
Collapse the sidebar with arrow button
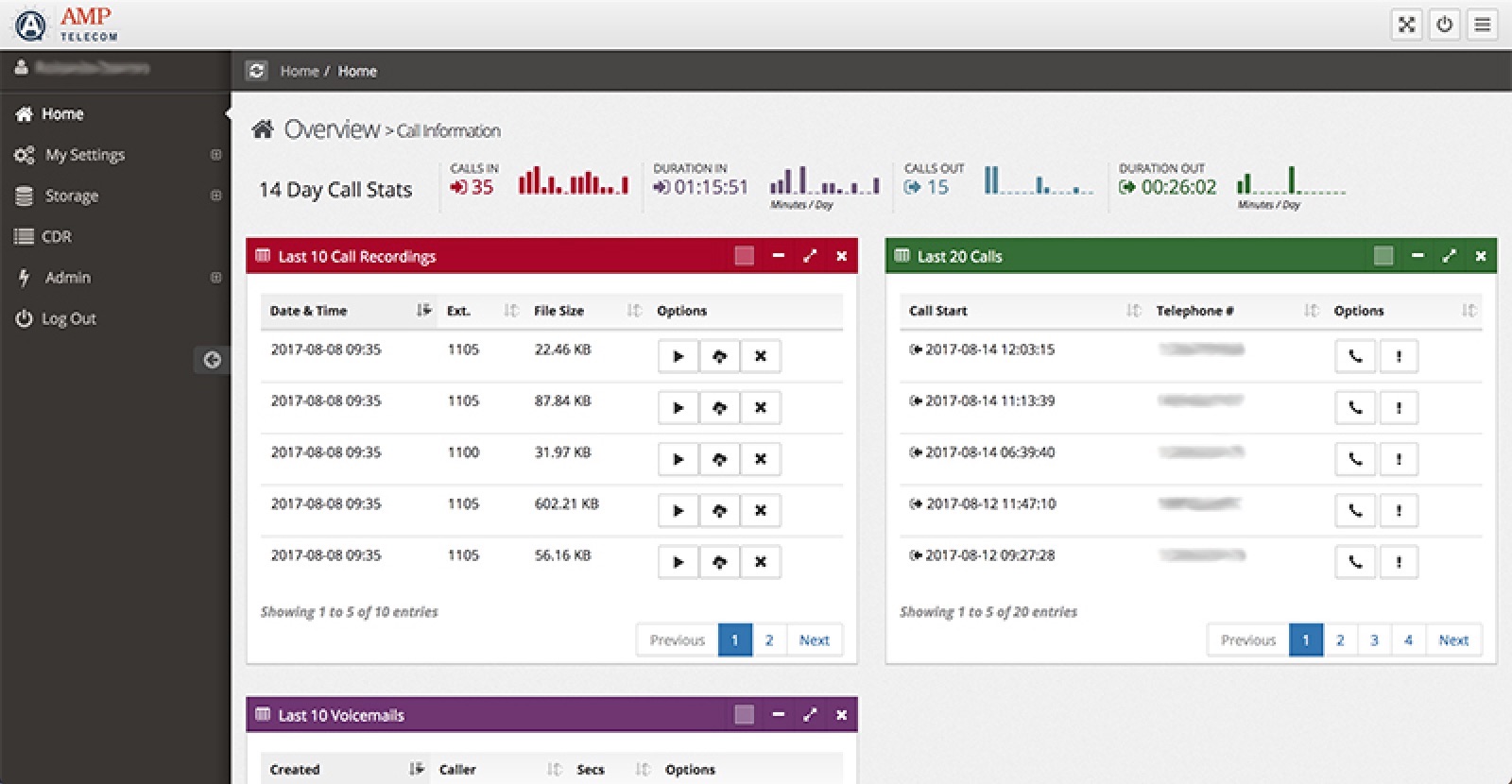212,360
